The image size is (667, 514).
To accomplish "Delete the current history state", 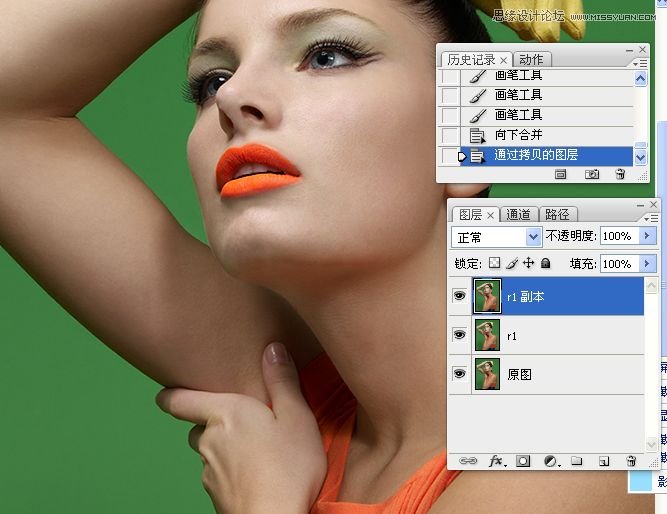I will coord(620,174).
